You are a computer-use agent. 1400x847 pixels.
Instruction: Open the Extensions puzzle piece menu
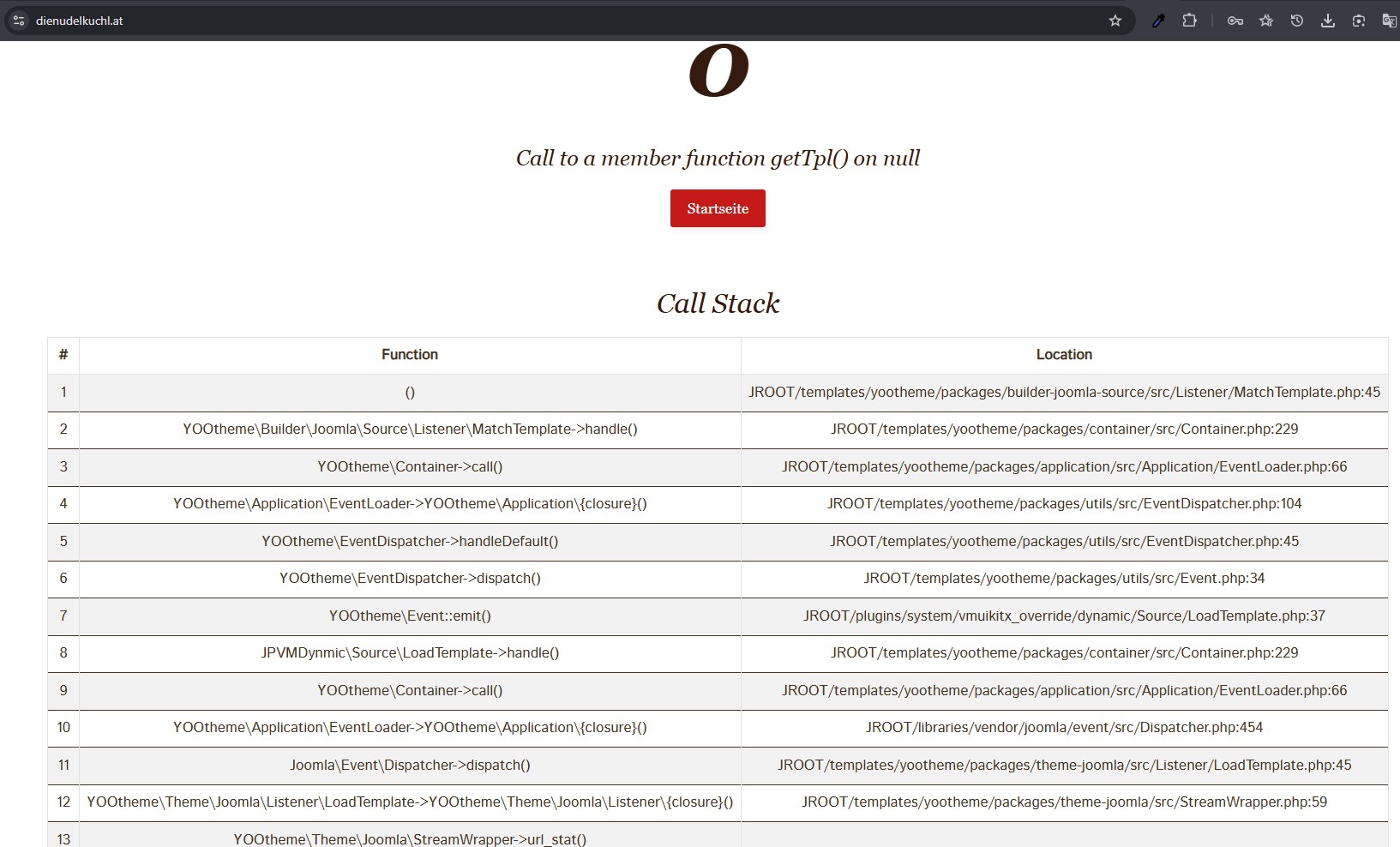click(1189, 21)
